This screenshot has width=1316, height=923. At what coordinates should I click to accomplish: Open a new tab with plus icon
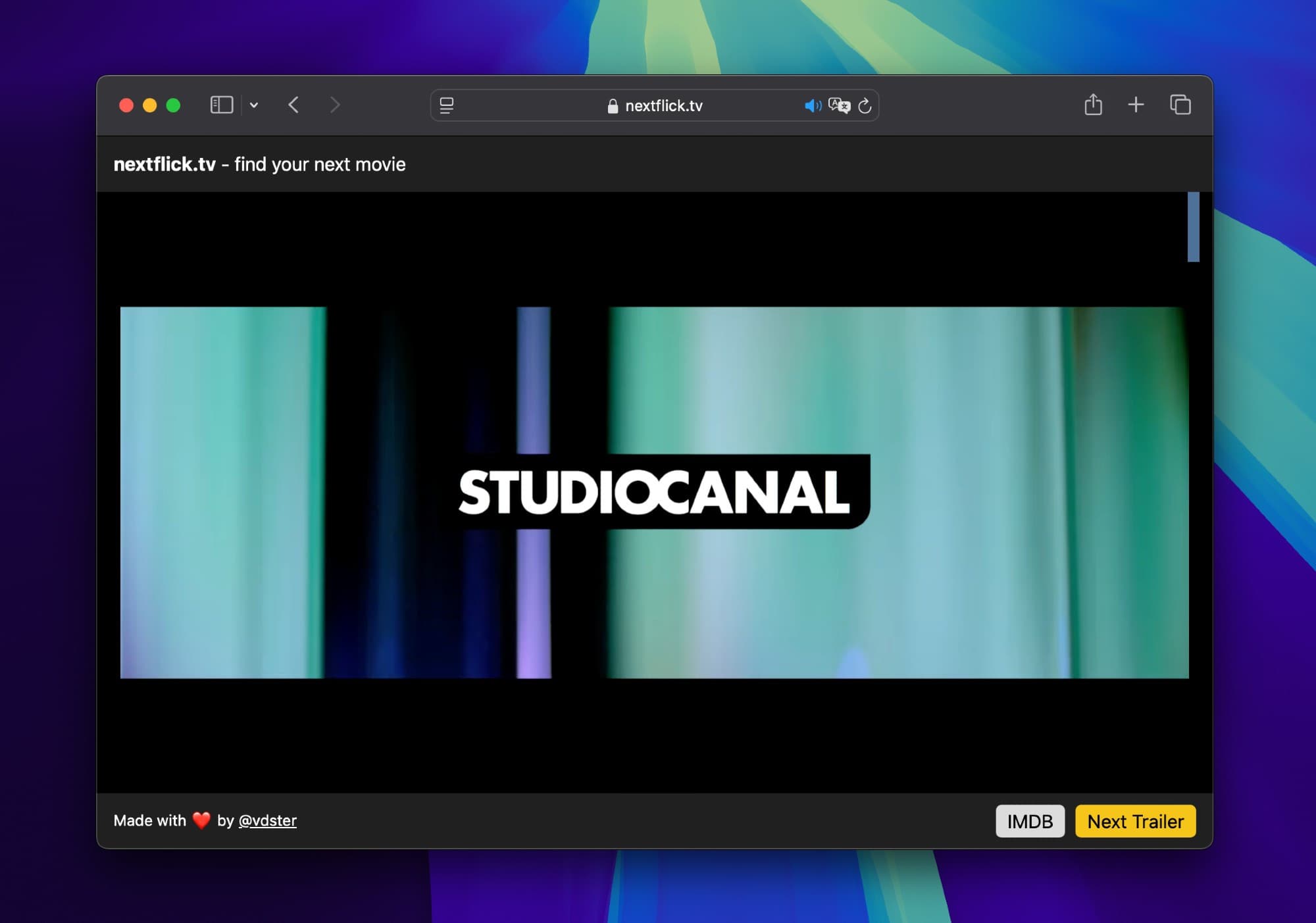[1136, 105]
